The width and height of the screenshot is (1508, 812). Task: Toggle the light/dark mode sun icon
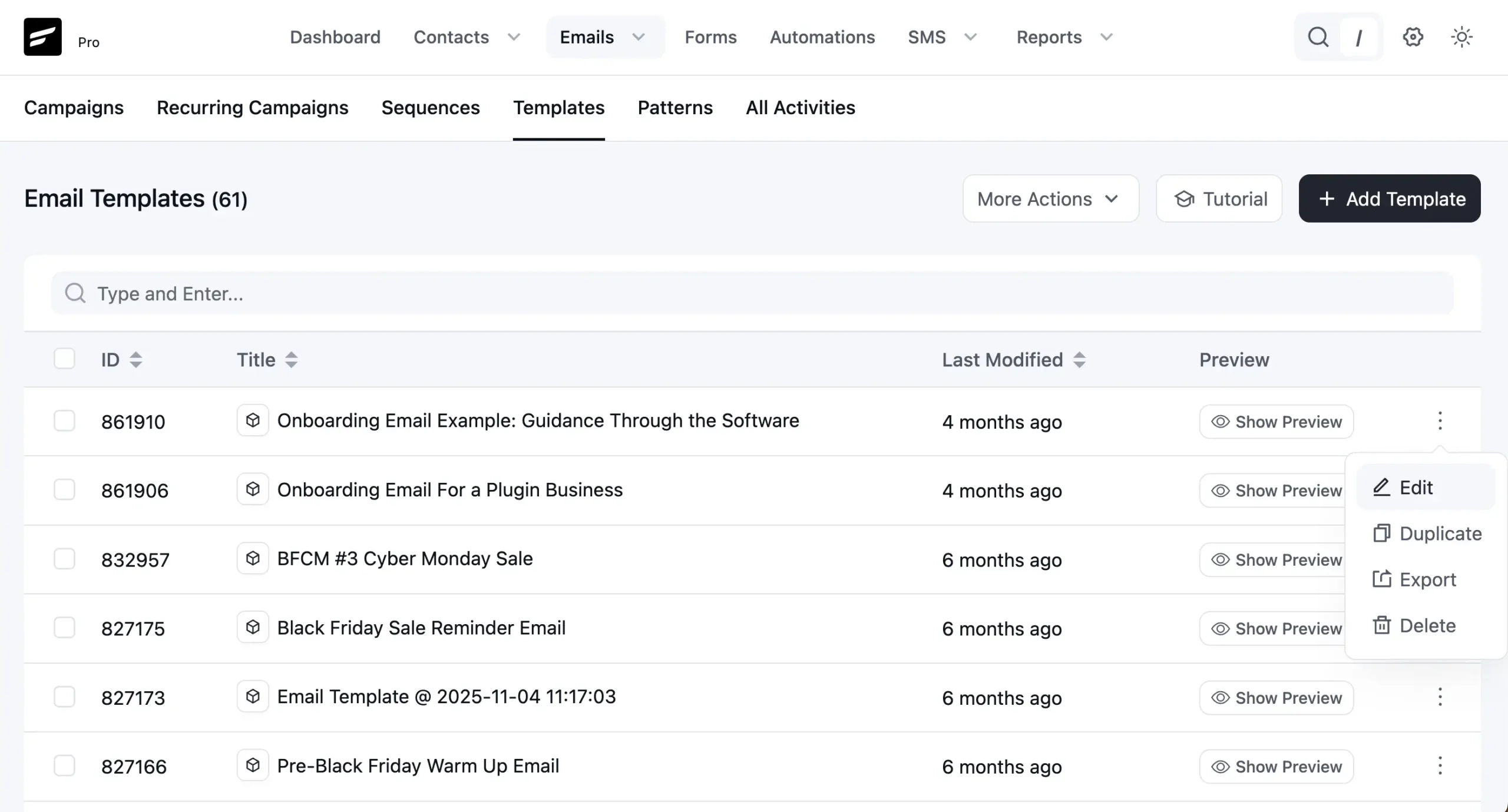click(x=1461, y=37)
